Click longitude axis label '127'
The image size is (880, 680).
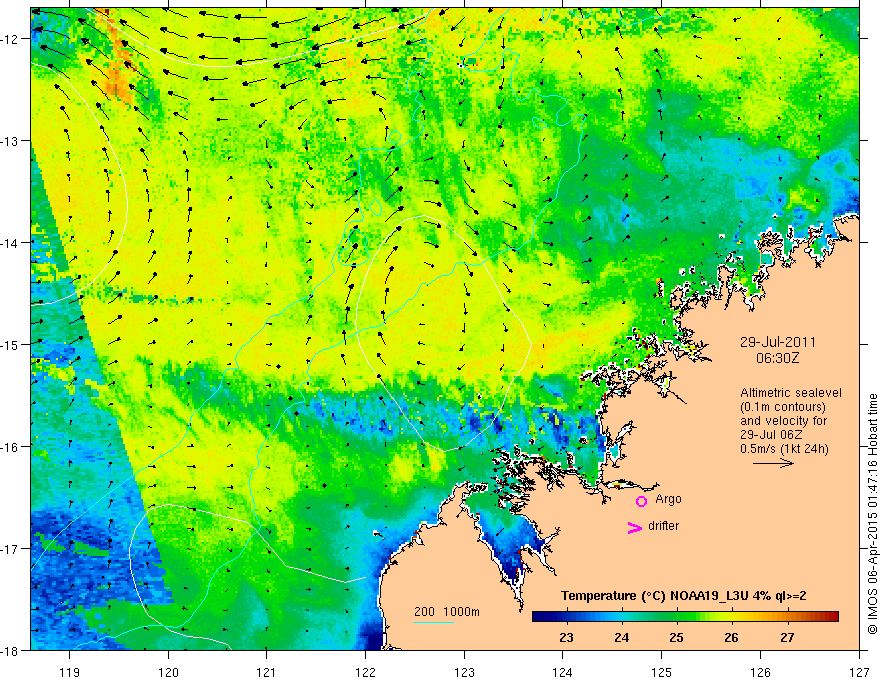(859, 672)
